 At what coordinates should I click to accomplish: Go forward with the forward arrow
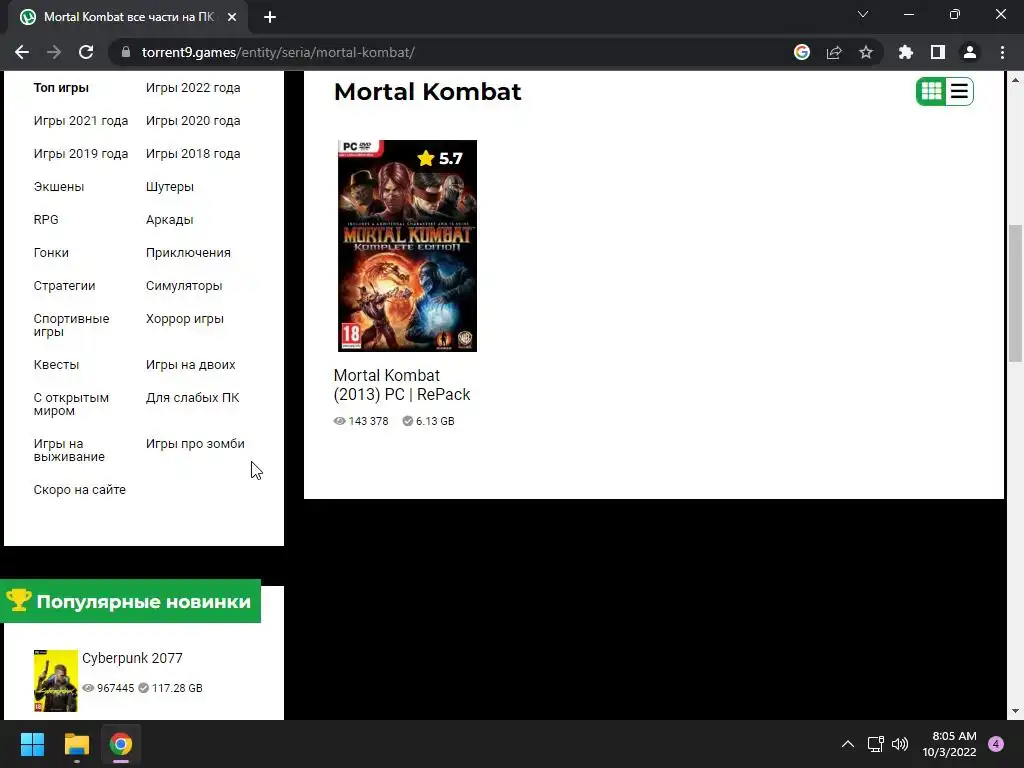click(x=54, y=52)
